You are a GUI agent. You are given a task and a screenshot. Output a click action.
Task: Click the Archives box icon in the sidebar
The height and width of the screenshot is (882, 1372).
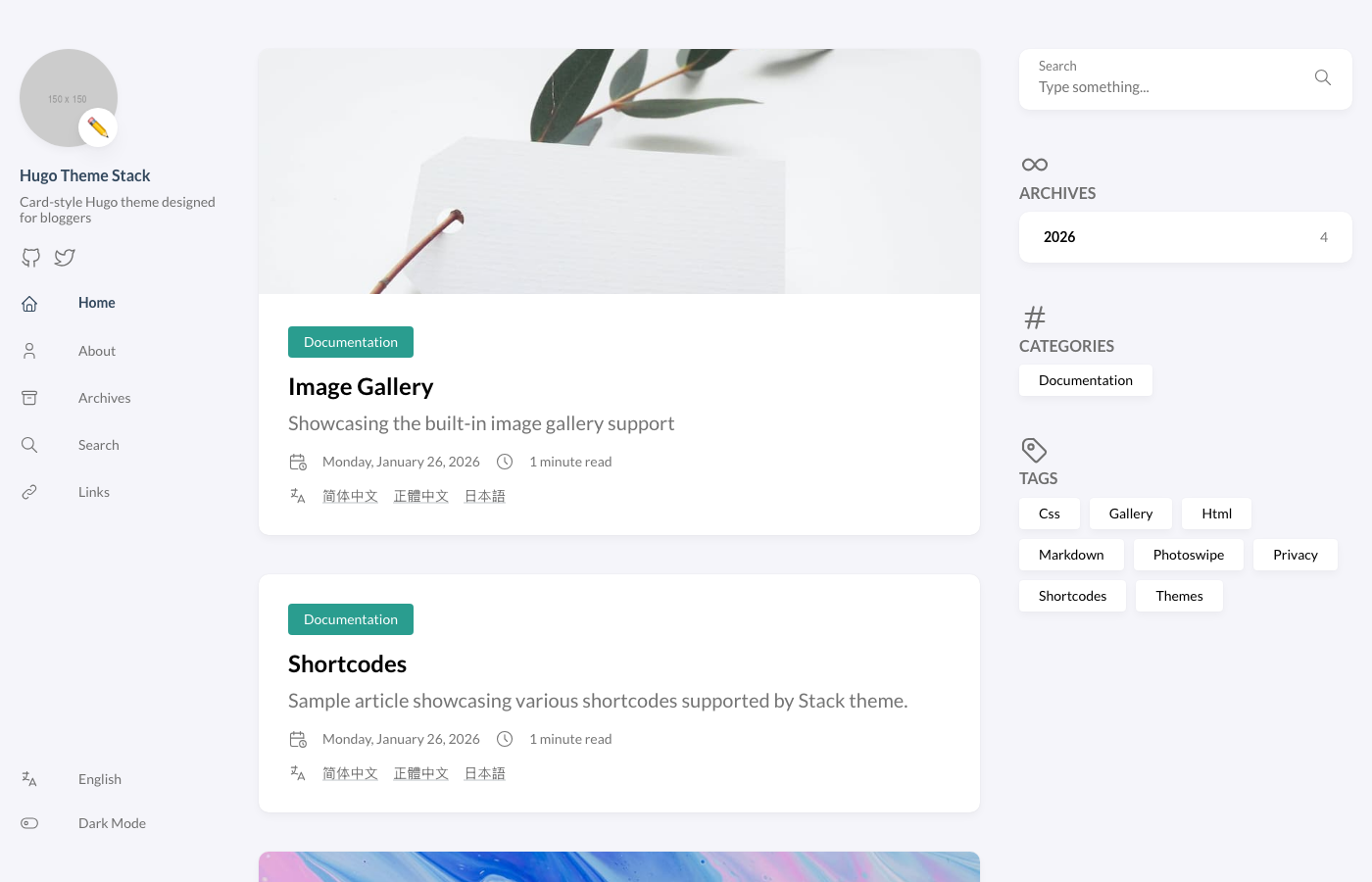tap(29, 397)
